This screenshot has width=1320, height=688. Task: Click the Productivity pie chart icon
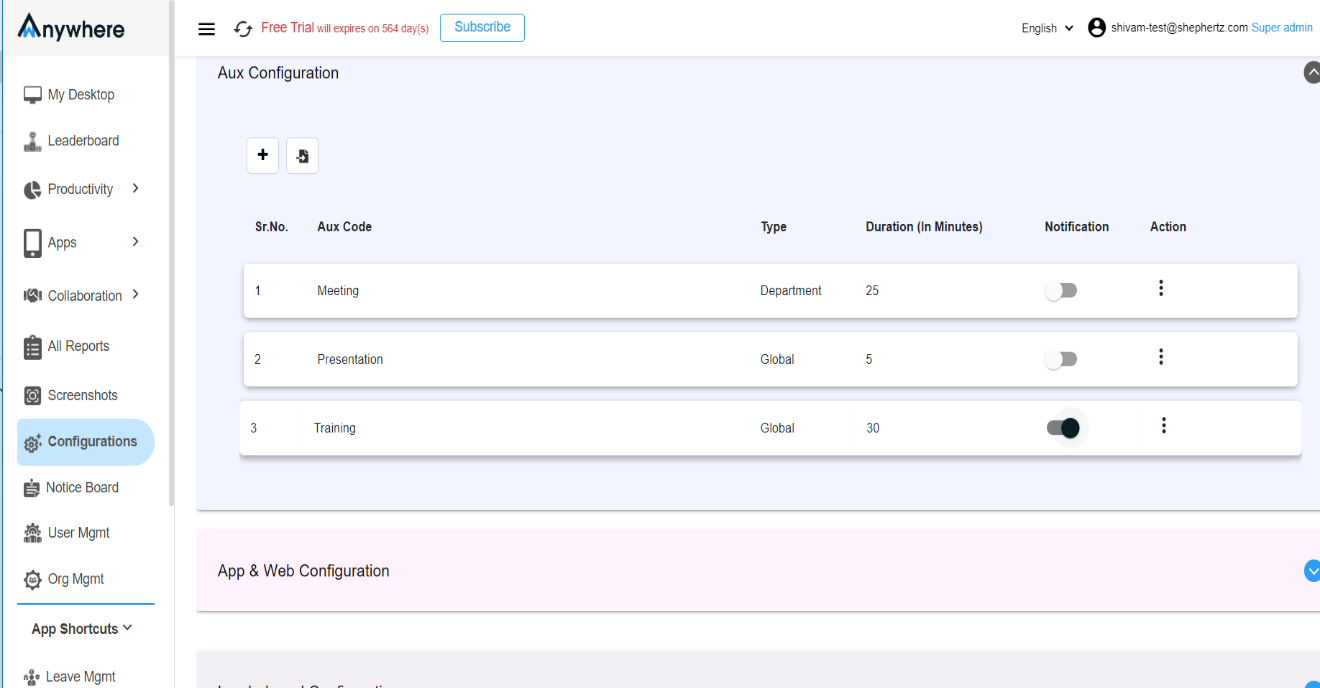(32, 189)
